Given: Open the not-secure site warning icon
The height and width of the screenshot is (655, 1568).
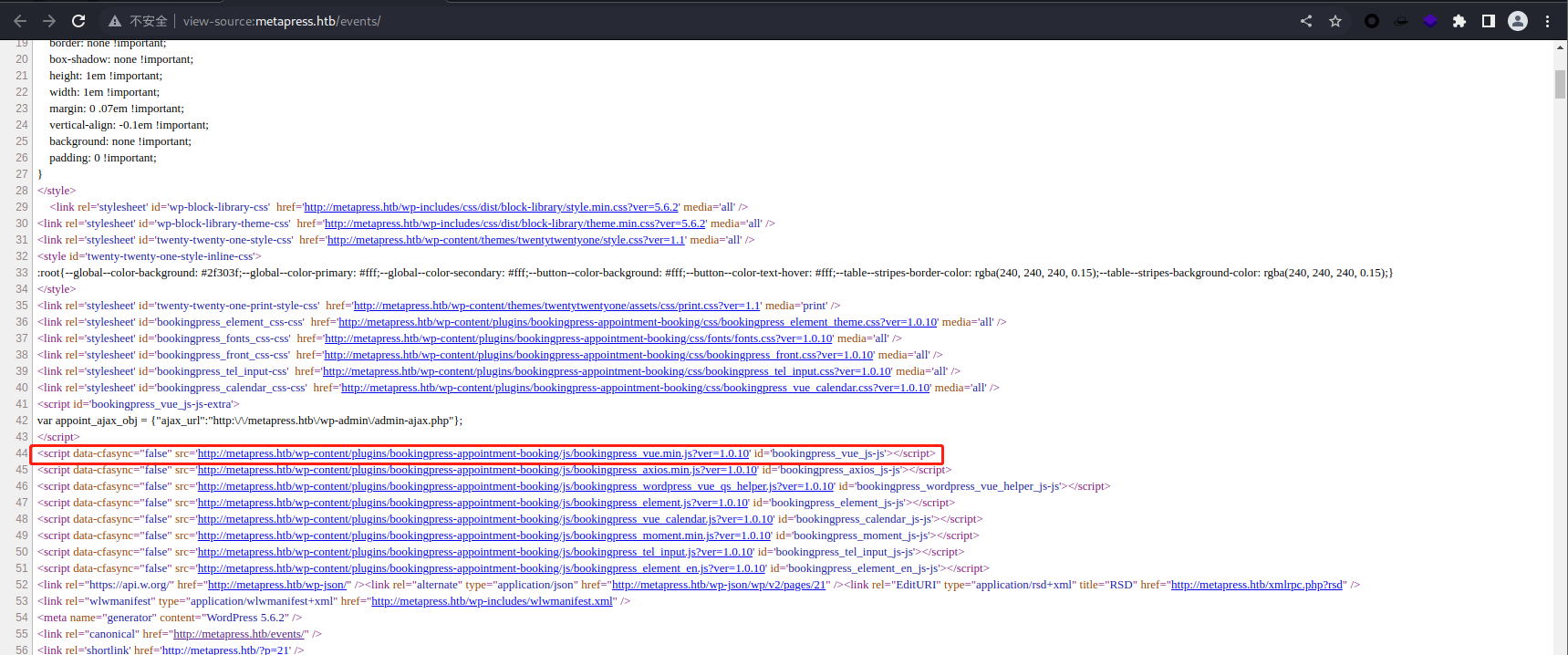Looking at the screenshot, I should 115,21.
